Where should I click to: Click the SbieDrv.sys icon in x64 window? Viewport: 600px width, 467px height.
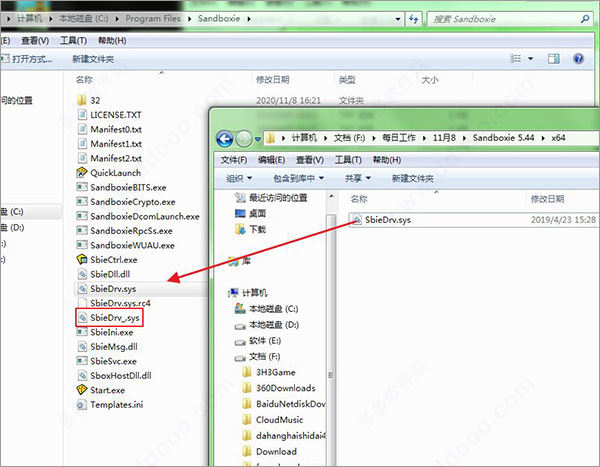(357, 220)
